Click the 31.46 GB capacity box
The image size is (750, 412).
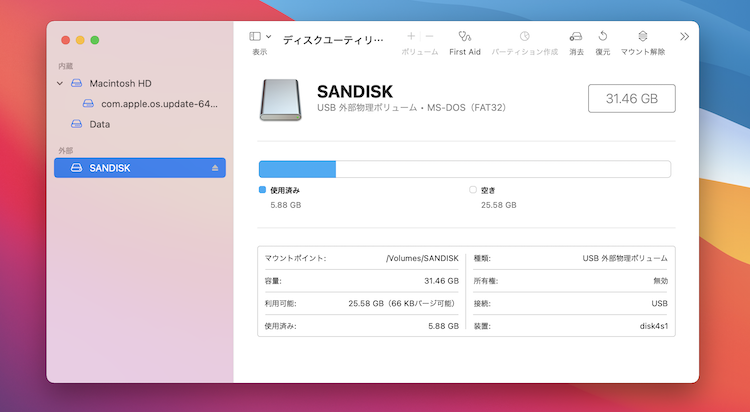point(632,99)
